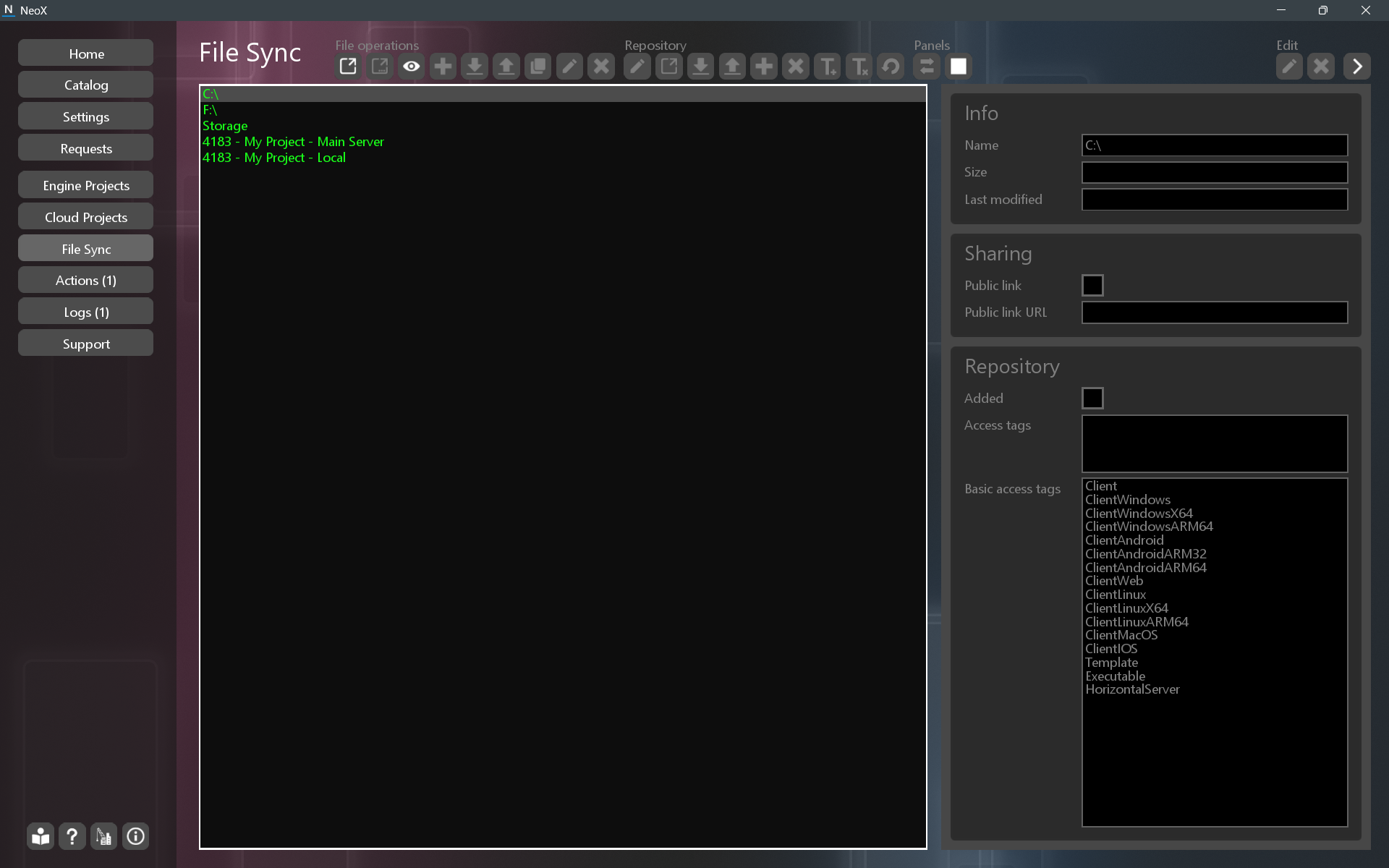Toggle the eye preview icon
The image size is (1389, 868).
coord(412,67)
